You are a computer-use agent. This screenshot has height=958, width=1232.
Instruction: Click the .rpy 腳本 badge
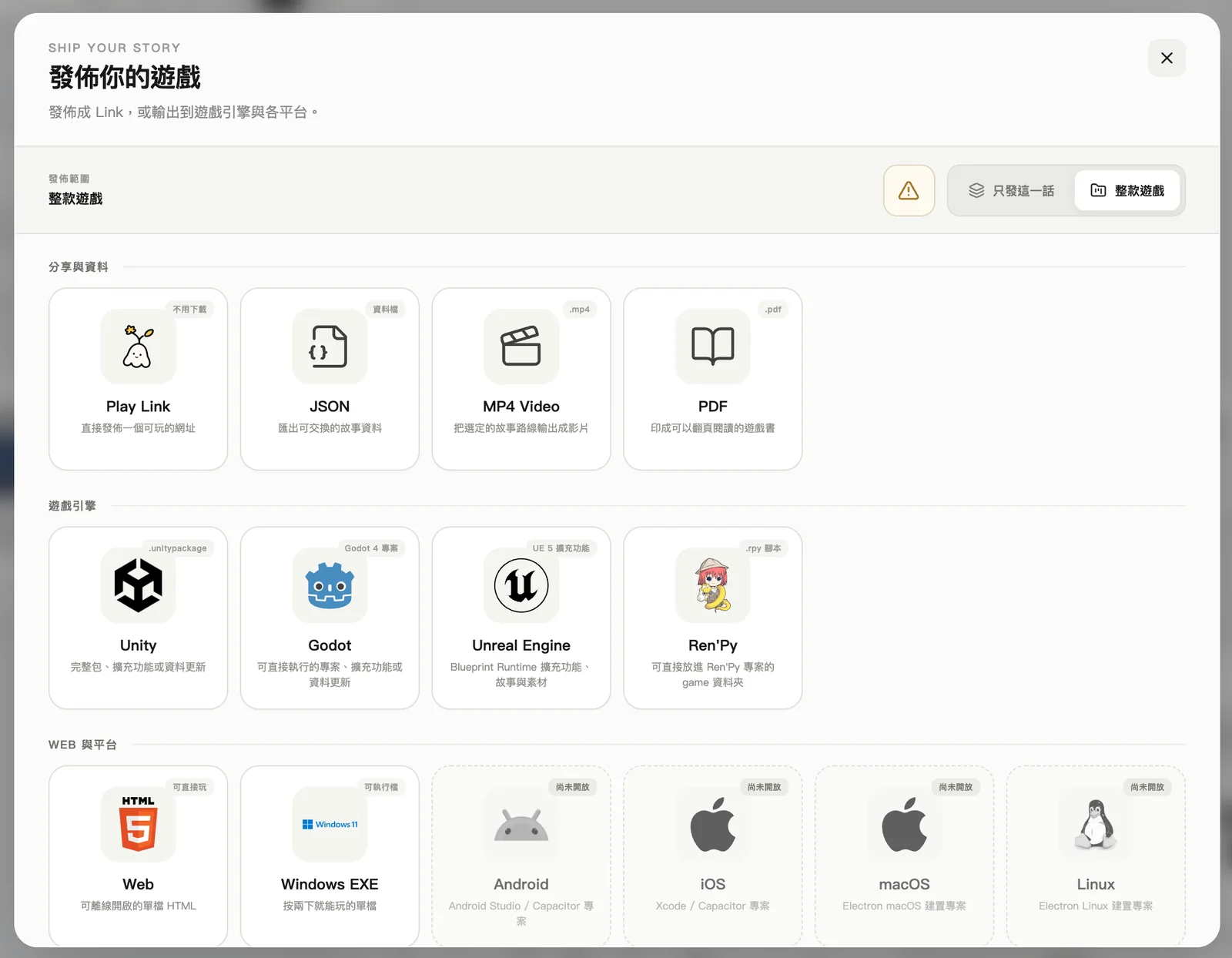763,548
